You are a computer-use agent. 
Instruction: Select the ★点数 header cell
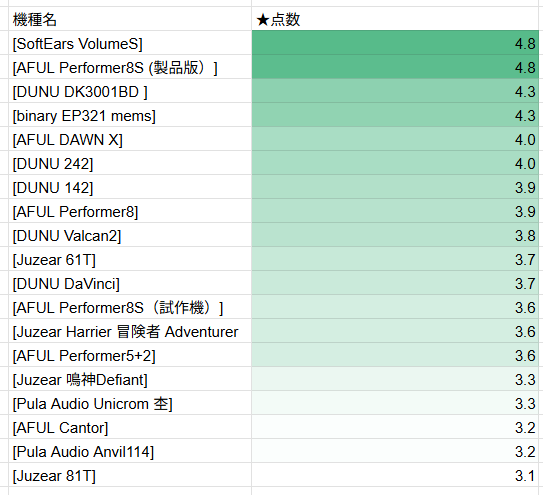(395, 19)
